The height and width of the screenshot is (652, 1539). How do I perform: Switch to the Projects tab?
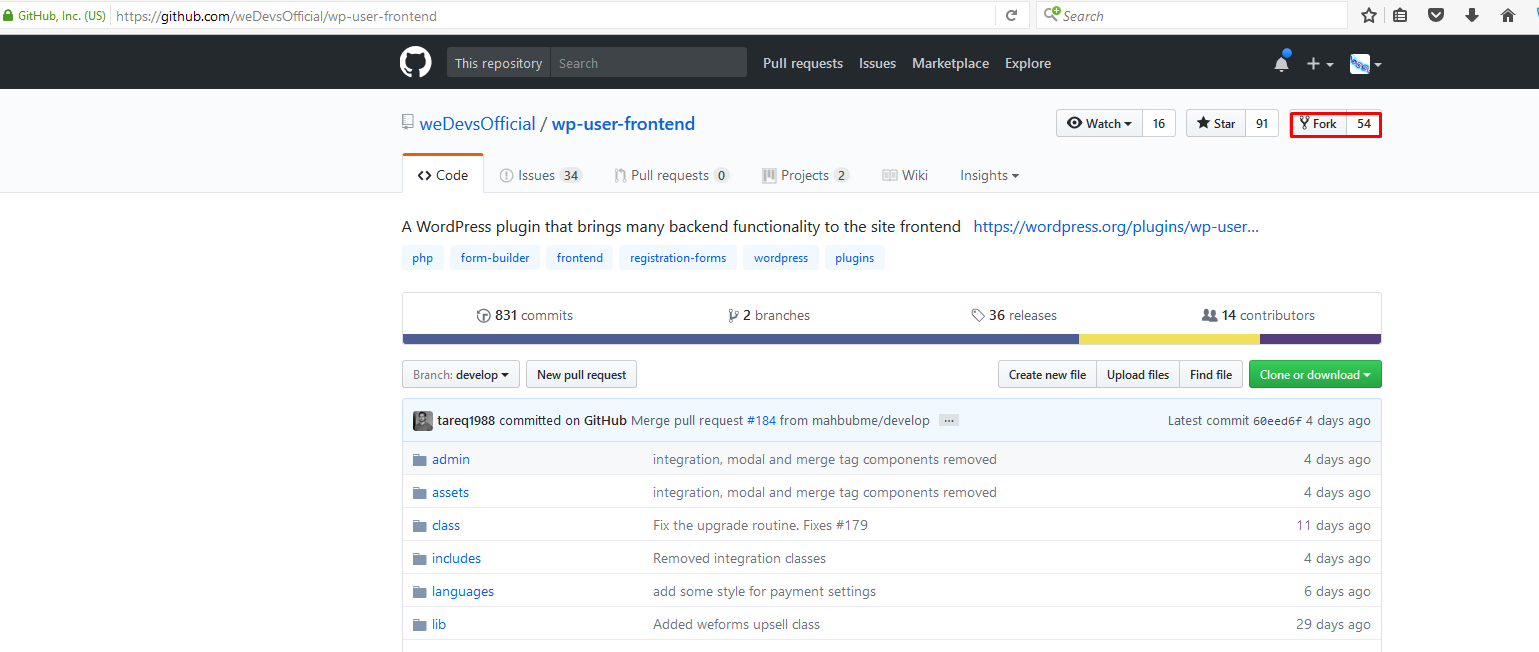click(x=805, y=175)
